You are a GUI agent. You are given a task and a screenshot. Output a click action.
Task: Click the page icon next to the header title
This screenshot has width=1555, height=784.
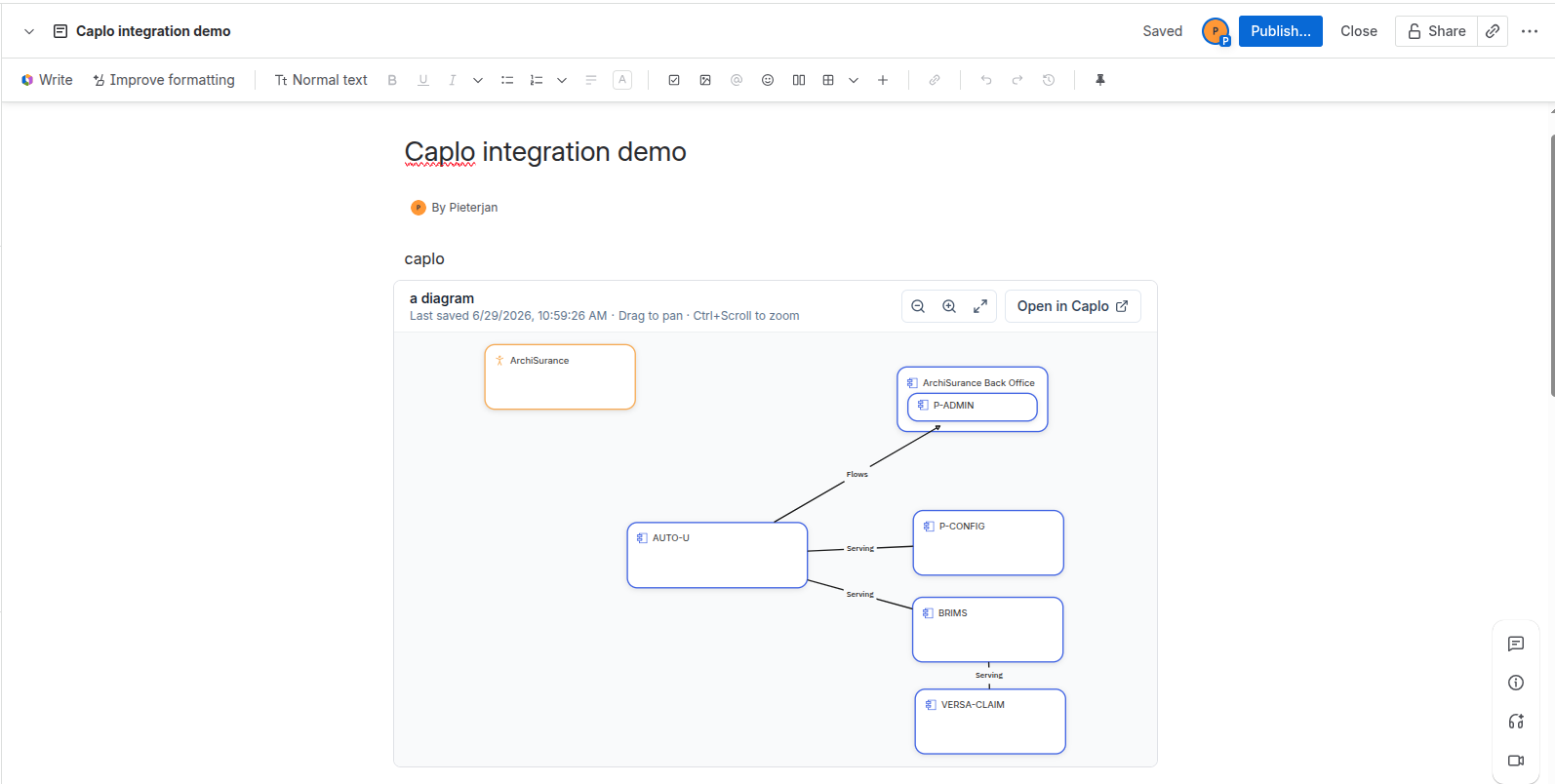(x=60, y=31)
